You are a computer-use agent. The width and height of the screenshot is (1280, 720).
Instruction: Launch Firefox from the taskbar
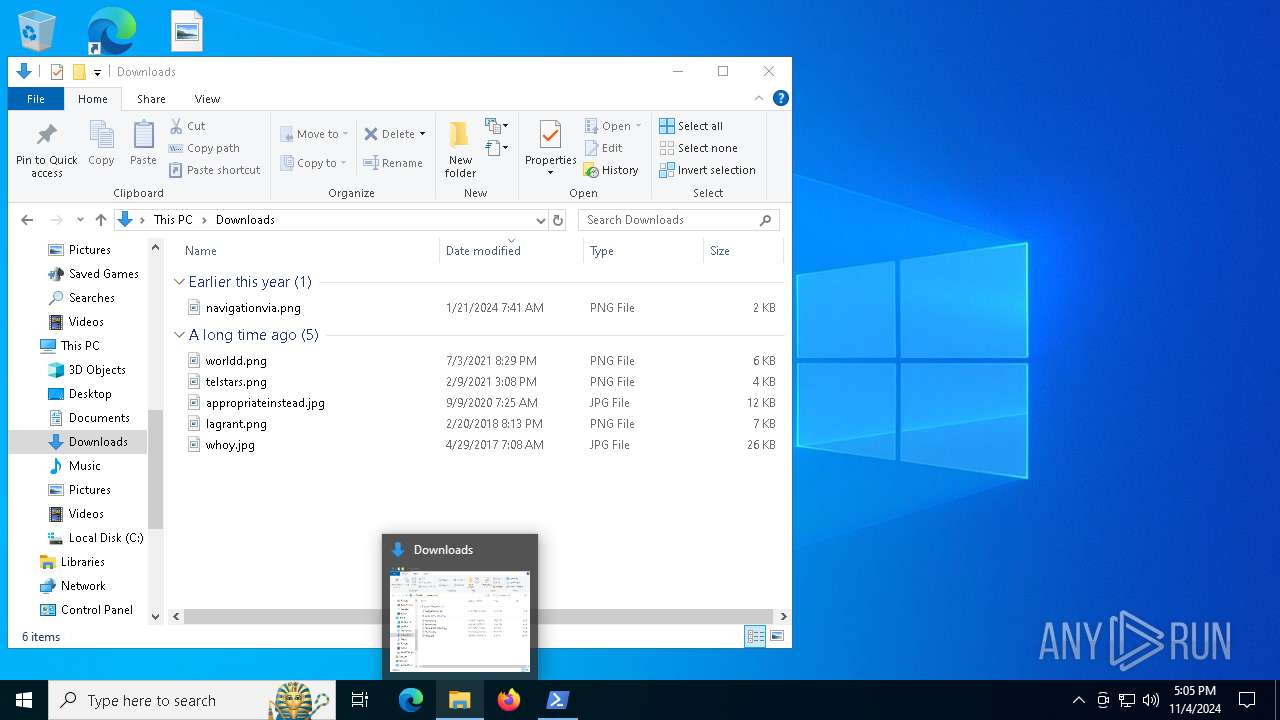coord(509,700)
